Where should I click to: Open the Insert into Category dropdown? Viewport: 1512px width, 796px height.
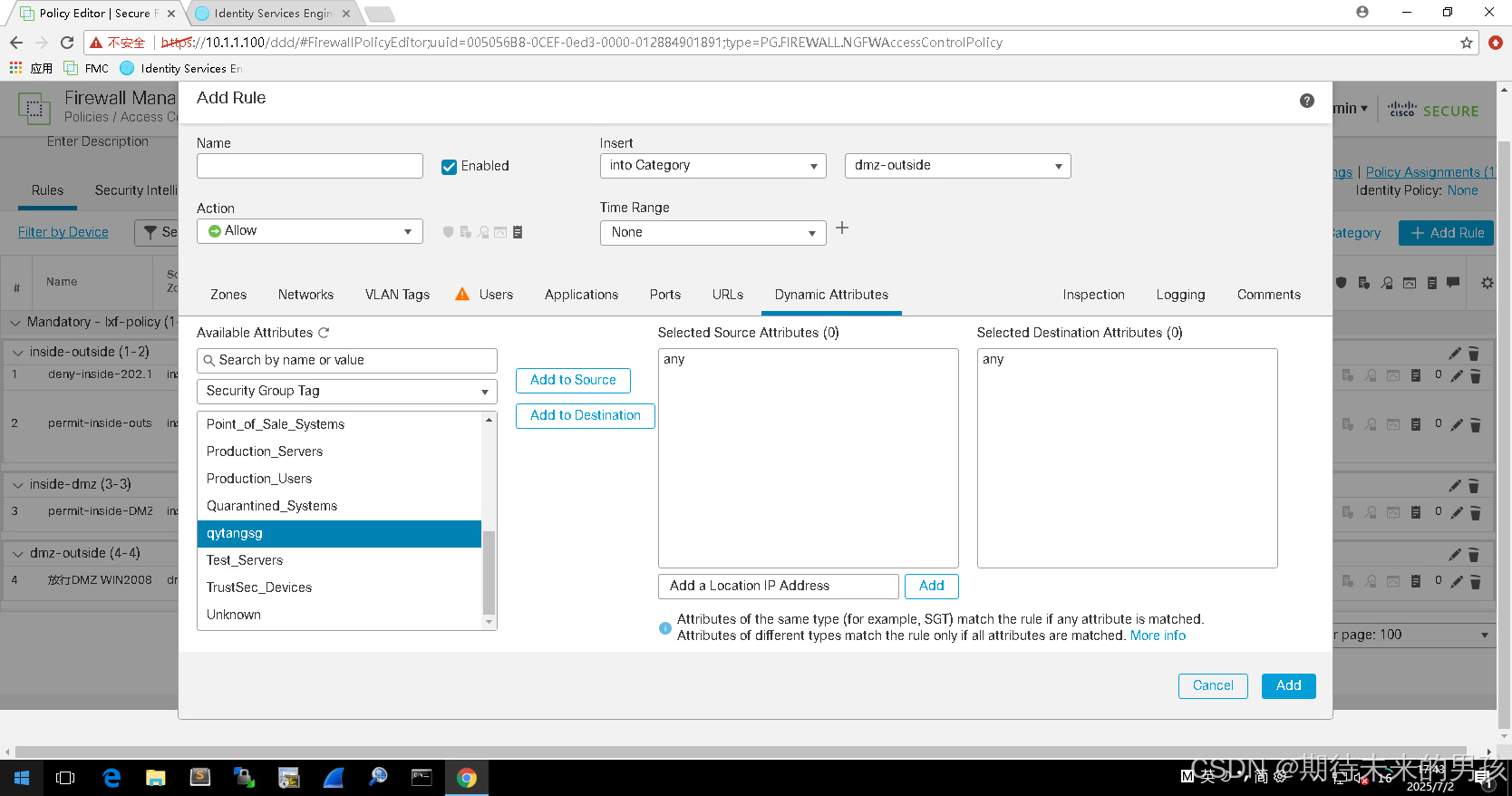tap(712, 166)
